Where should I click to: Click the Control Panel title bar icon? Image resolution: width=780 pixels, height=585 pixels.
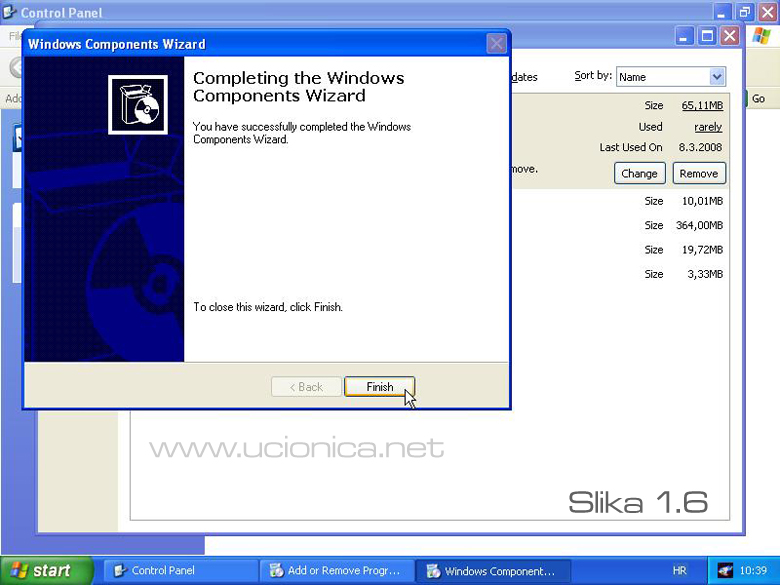9,11
